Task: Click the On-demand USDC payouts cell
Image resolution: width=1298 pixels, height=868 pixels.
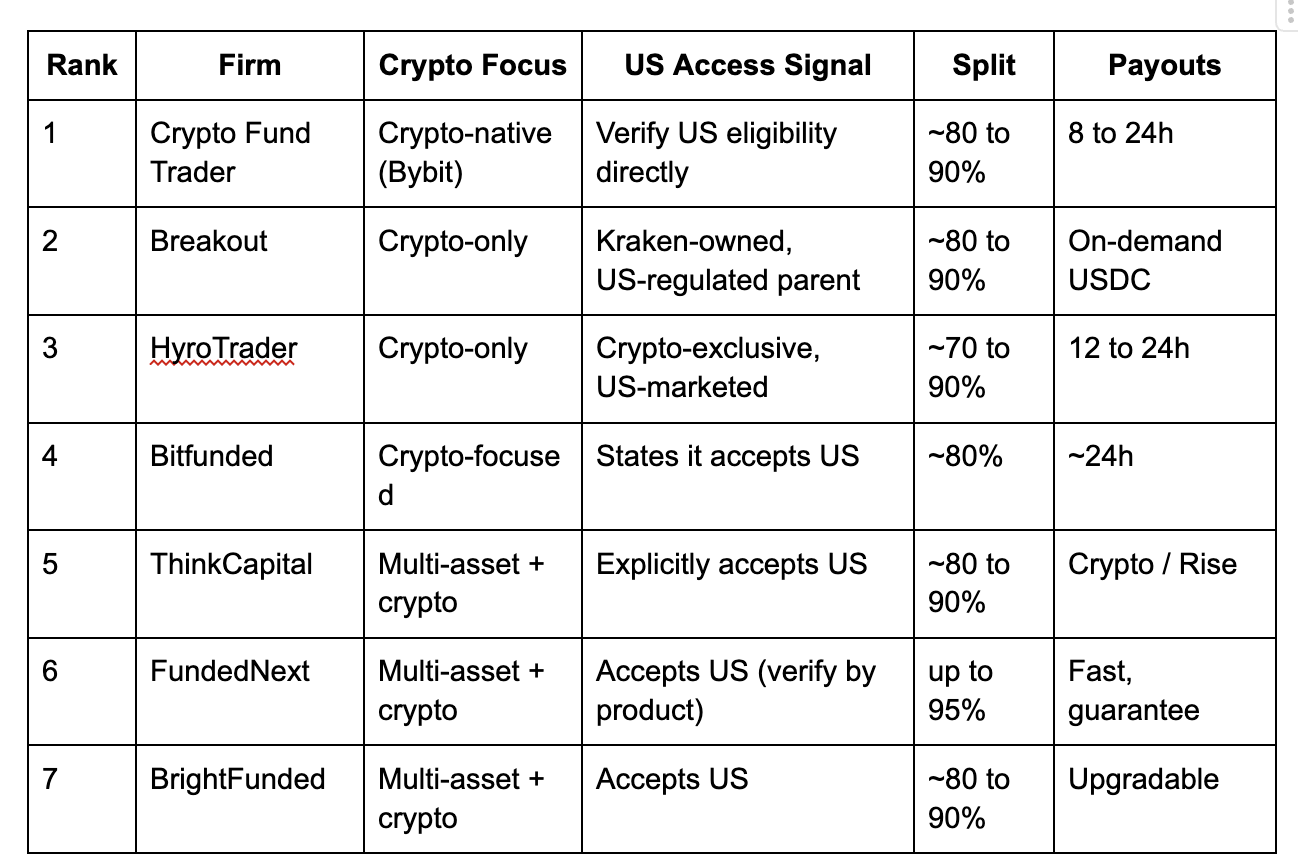Action: click(1165, 262)
